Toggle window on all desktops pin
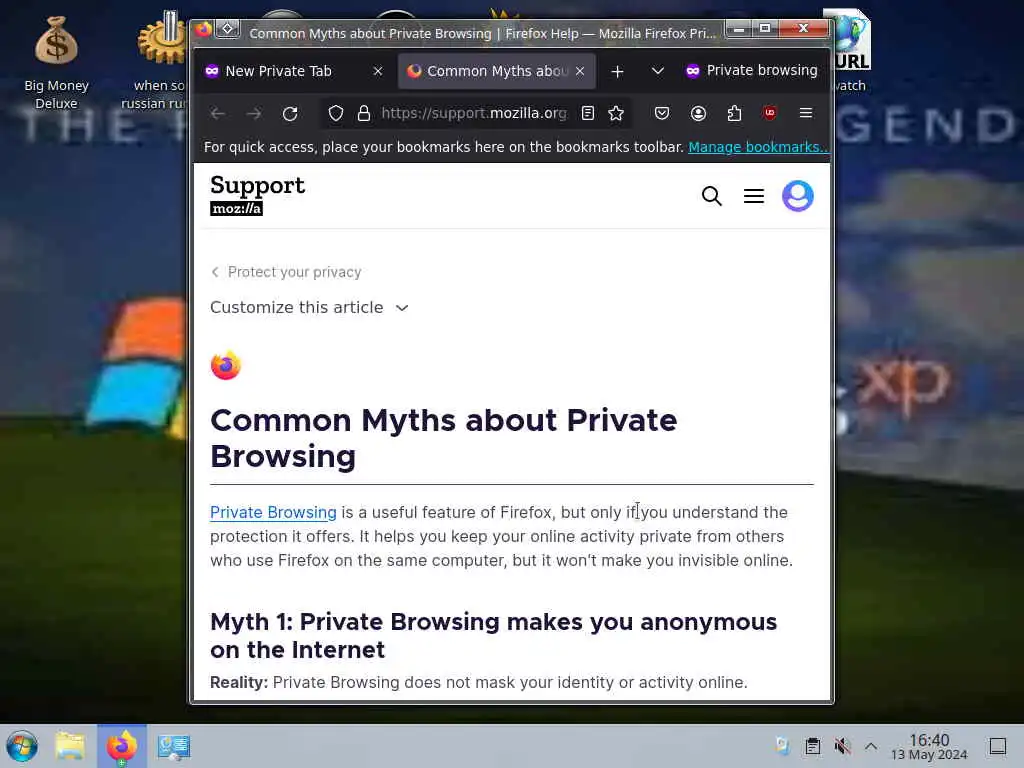 (227, 29)
